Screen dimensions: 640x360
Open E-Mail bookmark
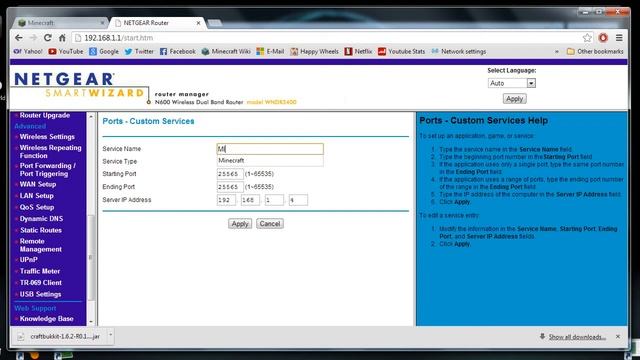[x=270, y=51]
